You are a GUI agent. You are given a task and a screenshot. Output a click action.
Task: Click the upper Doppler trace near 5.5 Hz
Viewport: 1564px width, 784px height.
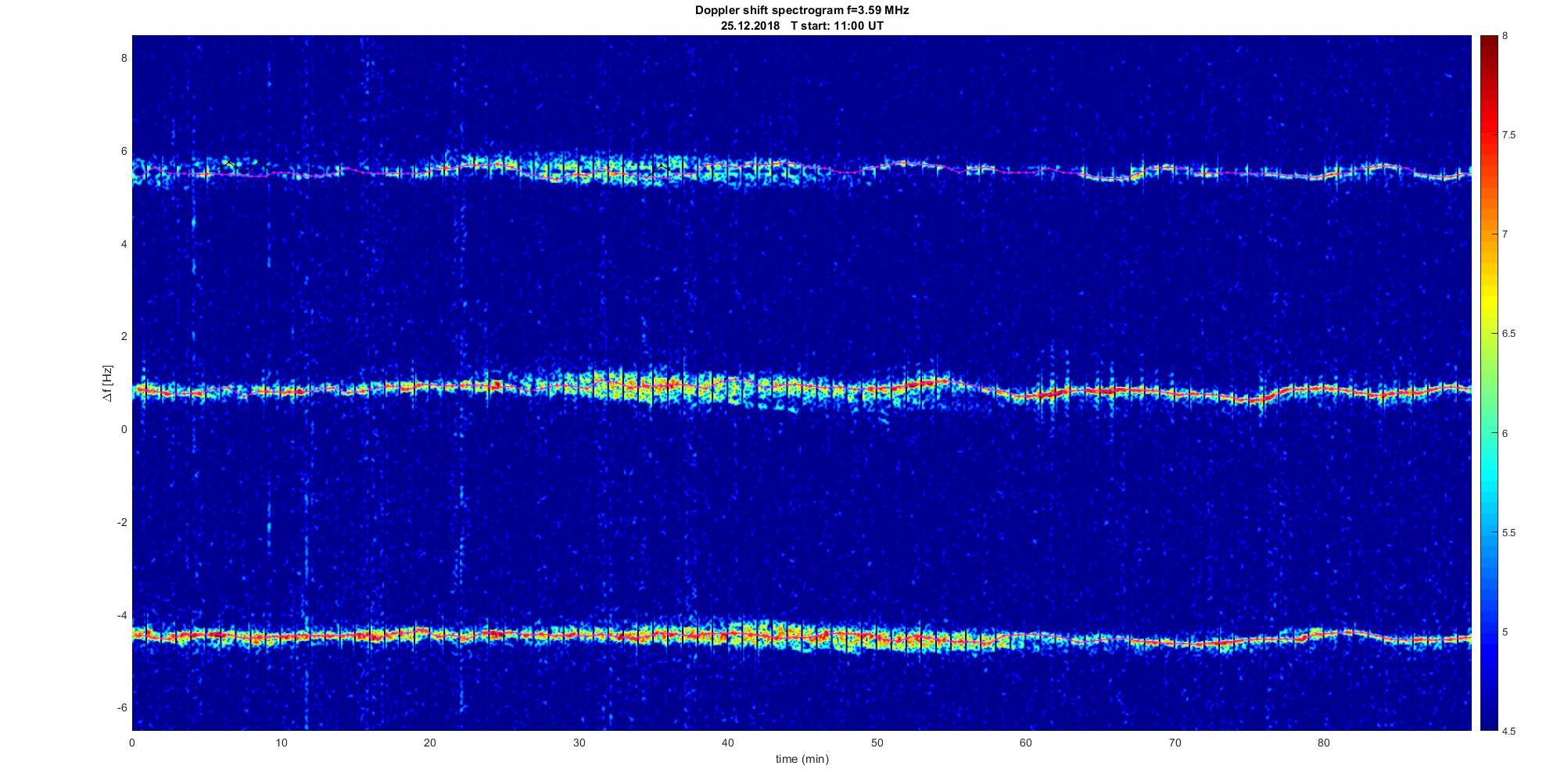tap(802, 170)
